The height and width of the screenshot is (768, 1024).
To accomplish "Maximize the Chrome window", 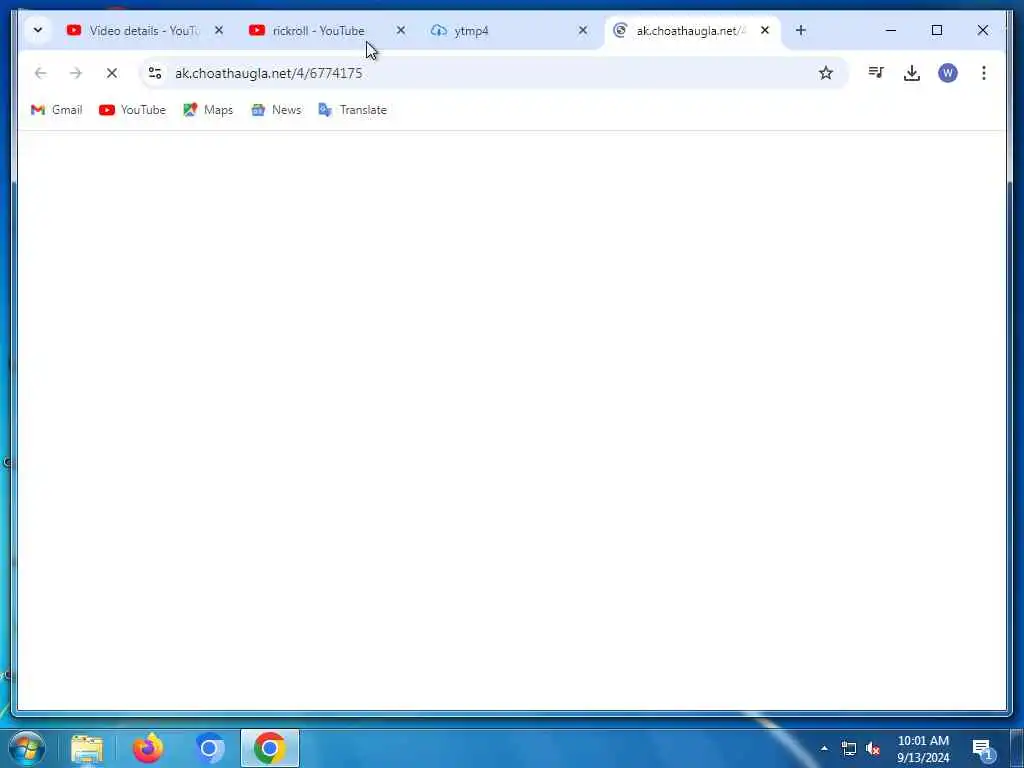I will (936, 30).
